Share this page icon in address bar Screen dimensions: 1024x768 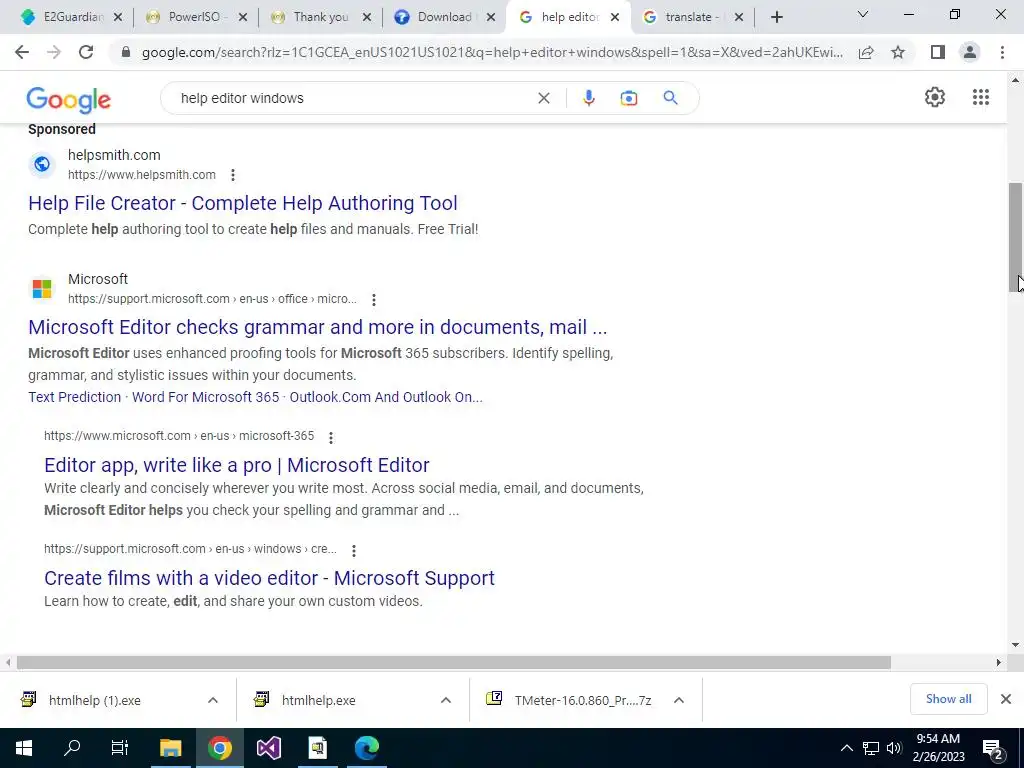(x=866, y=52)
